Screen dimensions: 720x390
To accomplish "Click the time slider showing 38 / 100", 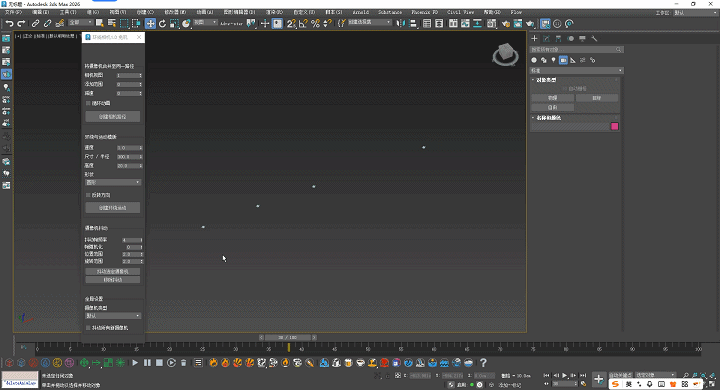I will coord(287,337).
